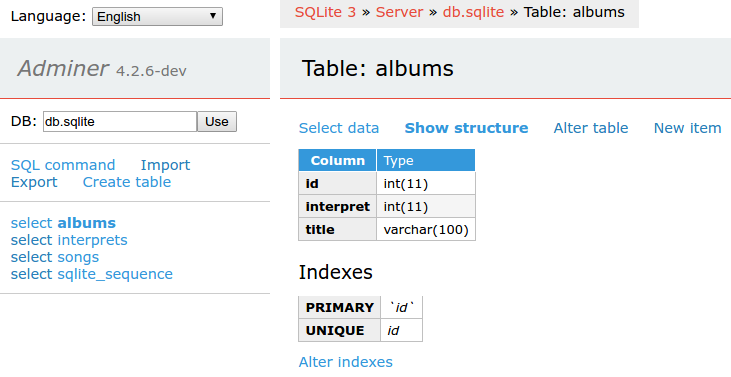This screenshot has width=731, height=377.
Task: Click db.sqlite breadcrumb link
Action: point(473,12)
